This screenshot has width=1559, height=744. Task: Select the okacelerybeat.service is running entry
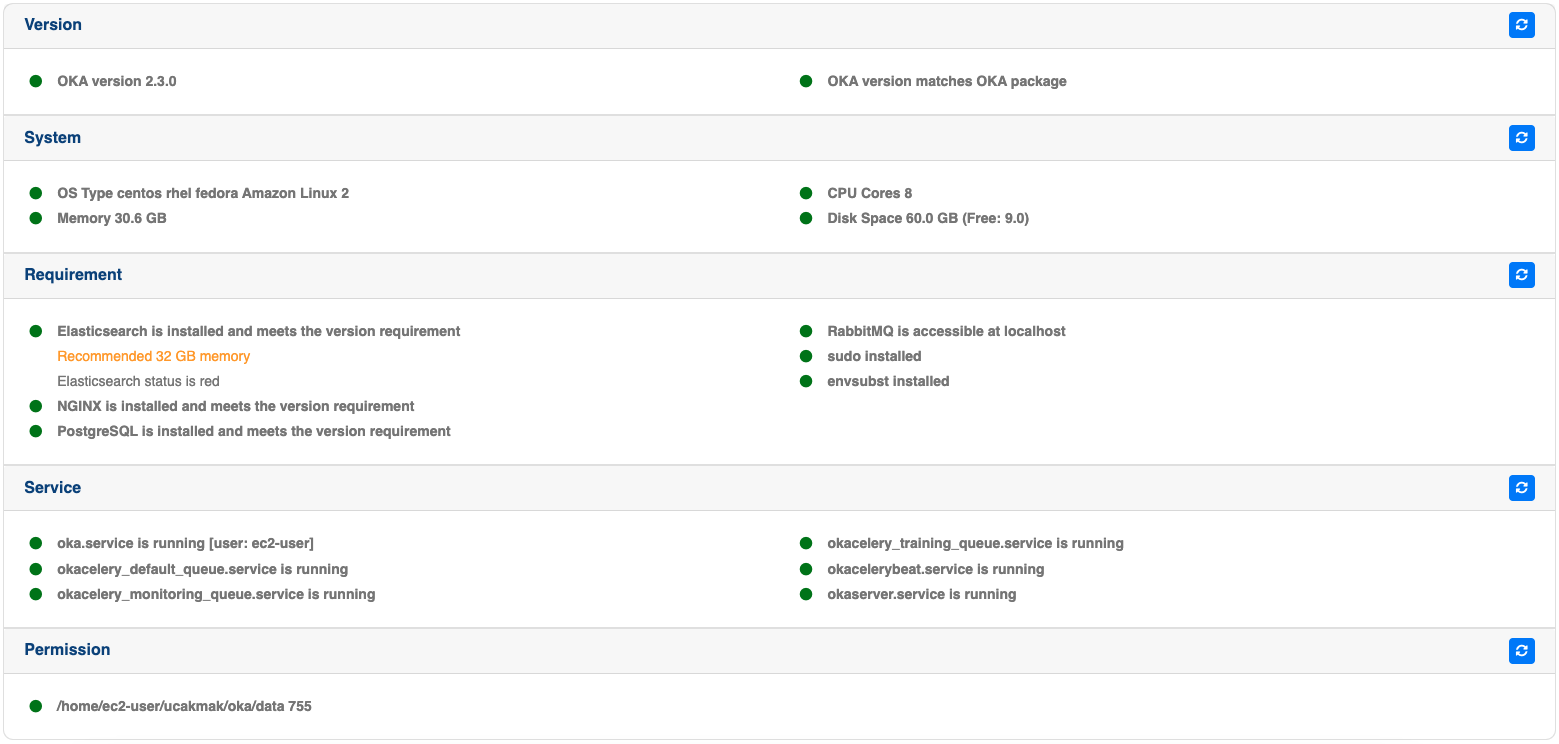click(935, 569)
